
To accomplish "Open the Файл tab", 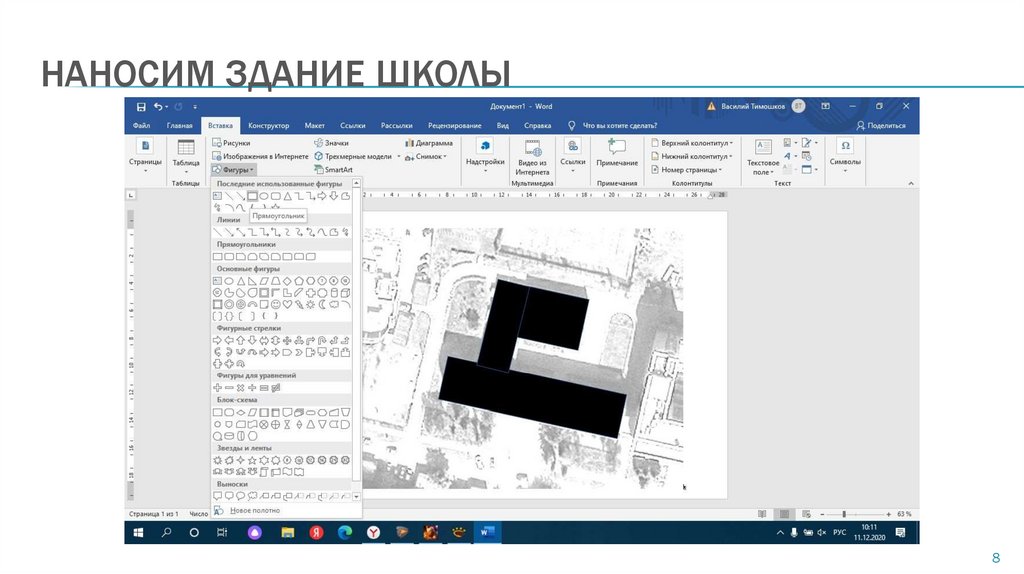I will (142, 125).
